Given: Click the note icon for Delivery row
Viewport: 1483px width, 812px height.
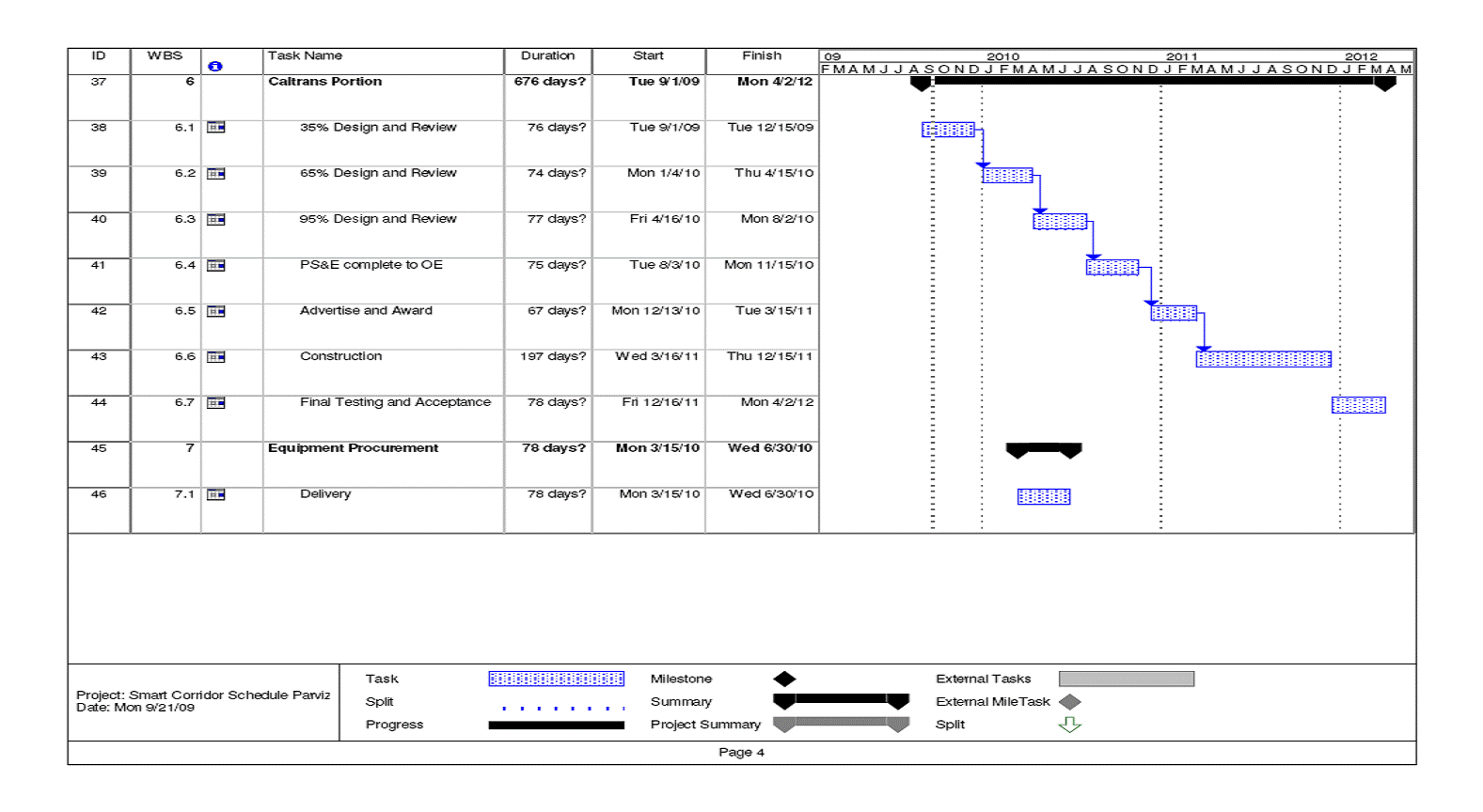Looking at the screenshot, I should (216, 493).
